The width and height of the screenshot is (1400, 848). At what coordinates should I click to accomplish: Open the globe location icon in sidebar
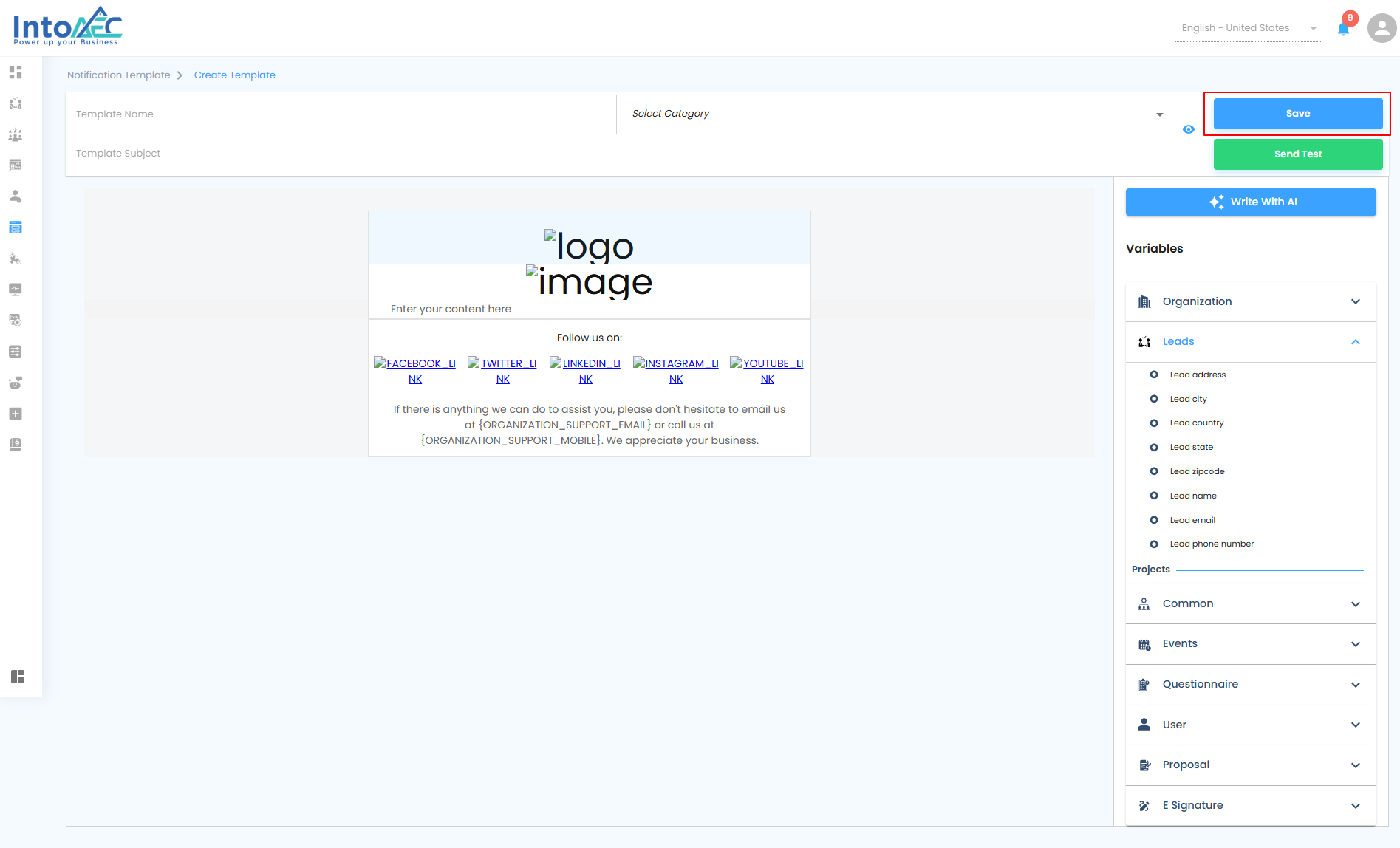pyautogui.click(x=16, y=259)
